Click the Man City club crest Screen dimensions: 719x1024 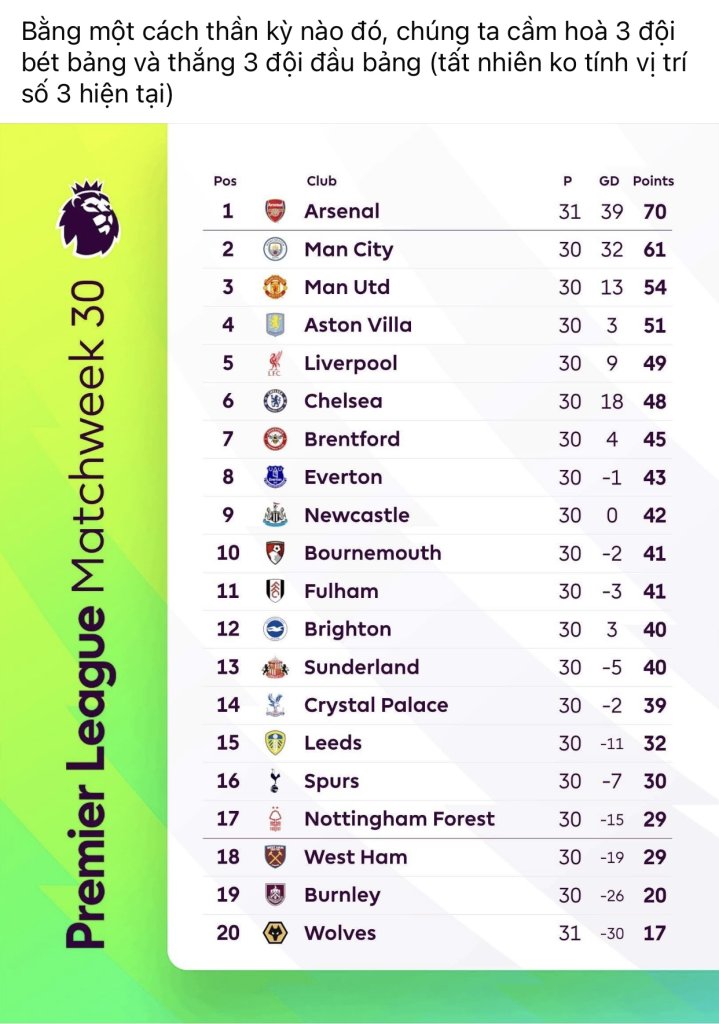click(x=275, y=249)
